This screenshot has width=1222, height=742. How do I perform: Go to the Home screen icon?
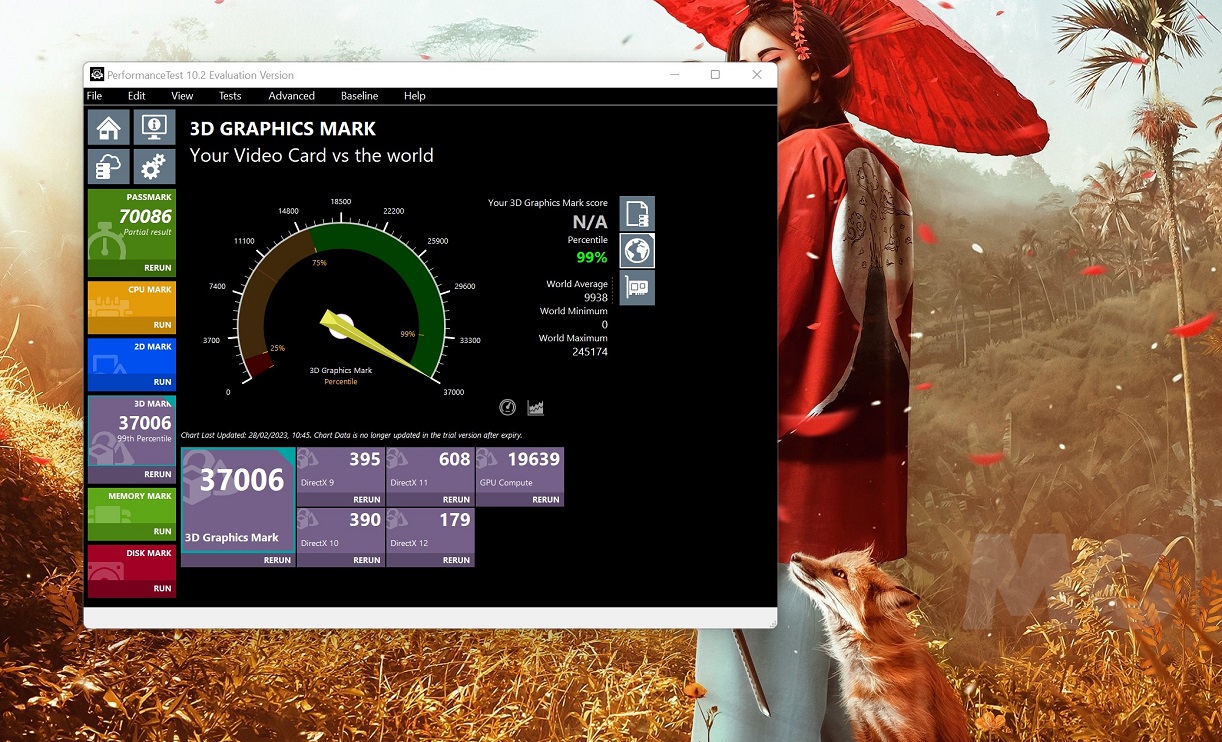pos(109,128)
